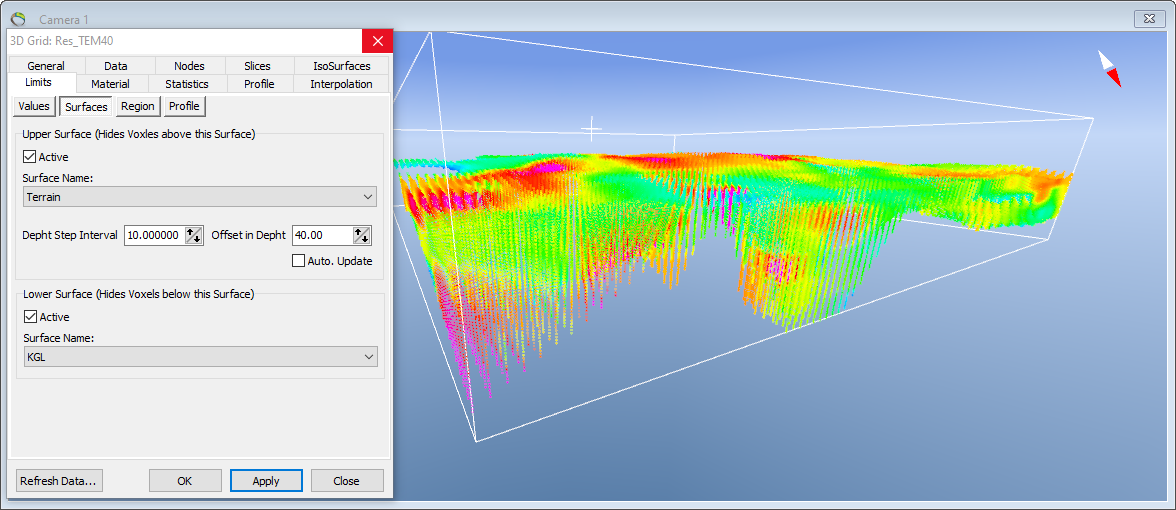
Task: Click the Offset in Depth spinner arrows
Action: (362, 235)
